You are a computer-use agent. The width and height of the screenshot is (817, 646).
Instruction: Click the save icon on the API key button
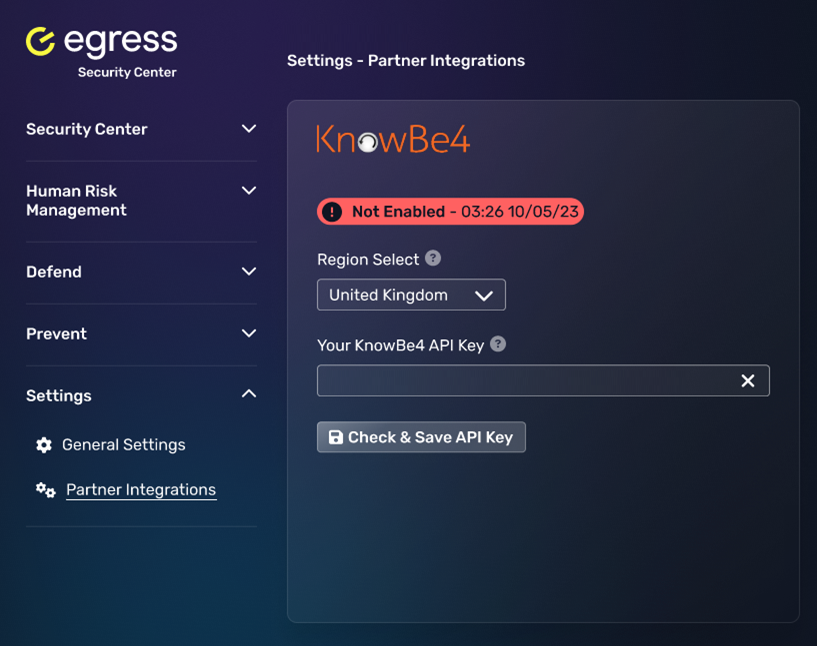pos(334,436)
